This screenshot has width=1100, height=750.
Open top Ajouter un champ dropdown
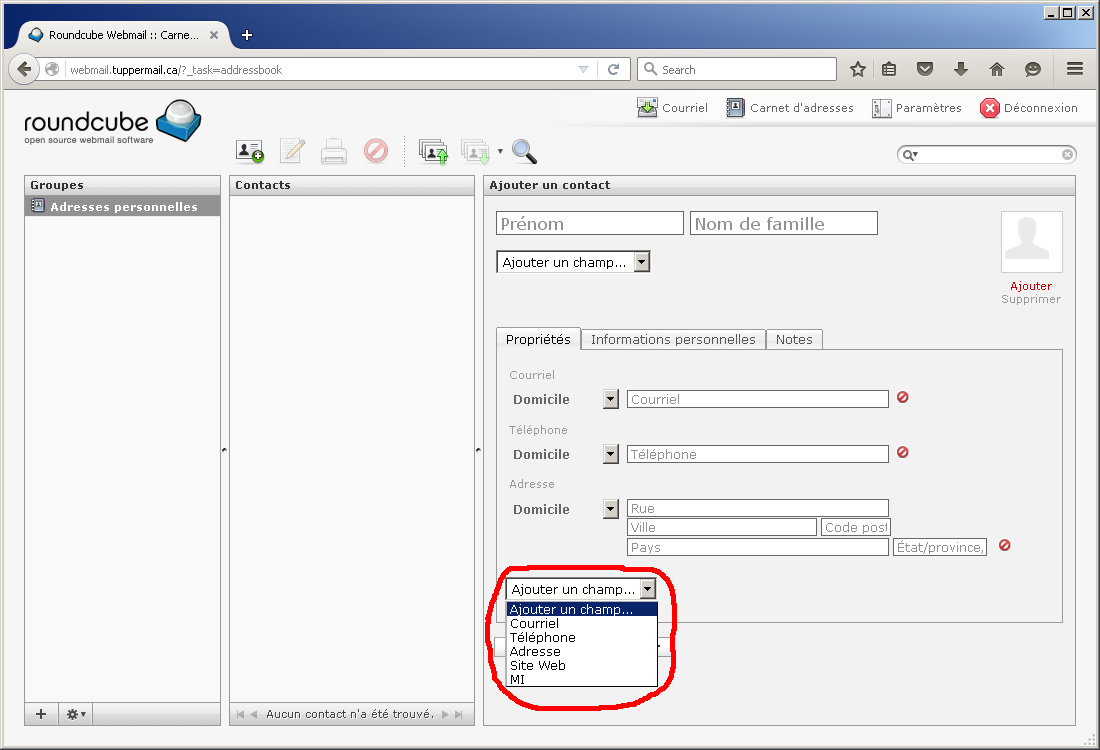573,262
